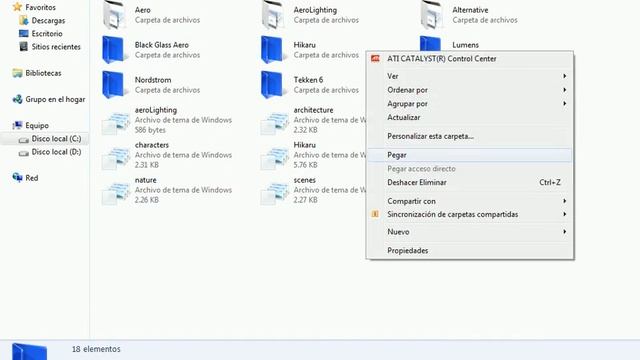Click Pegar acceso directo entry
Screen dimensions: 640x360
tap(470, 169)
